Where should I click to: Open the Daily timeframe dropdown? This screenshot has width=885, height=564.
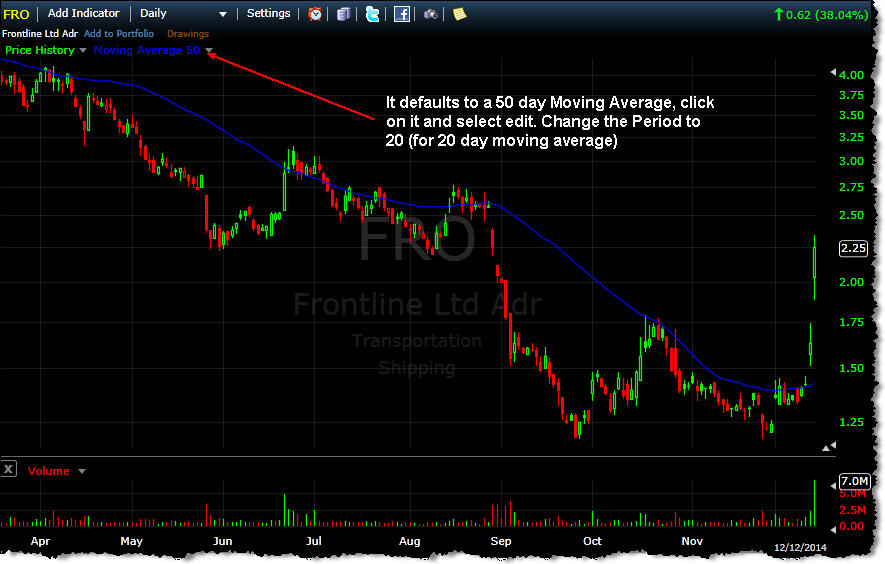click(x=183, y=14)
